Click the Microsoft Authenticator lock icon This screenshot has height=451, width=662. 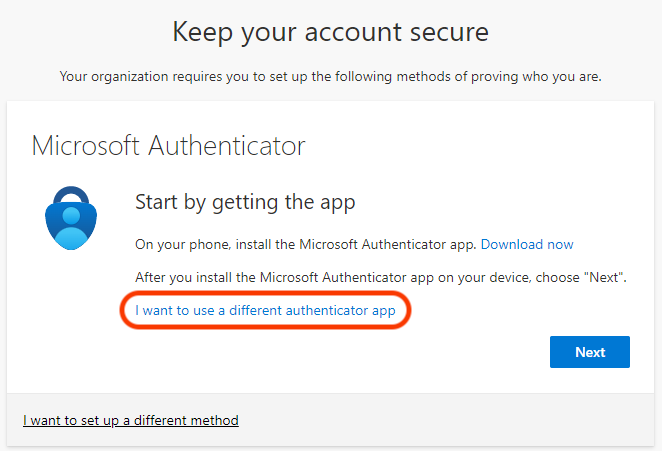[71, 218]
